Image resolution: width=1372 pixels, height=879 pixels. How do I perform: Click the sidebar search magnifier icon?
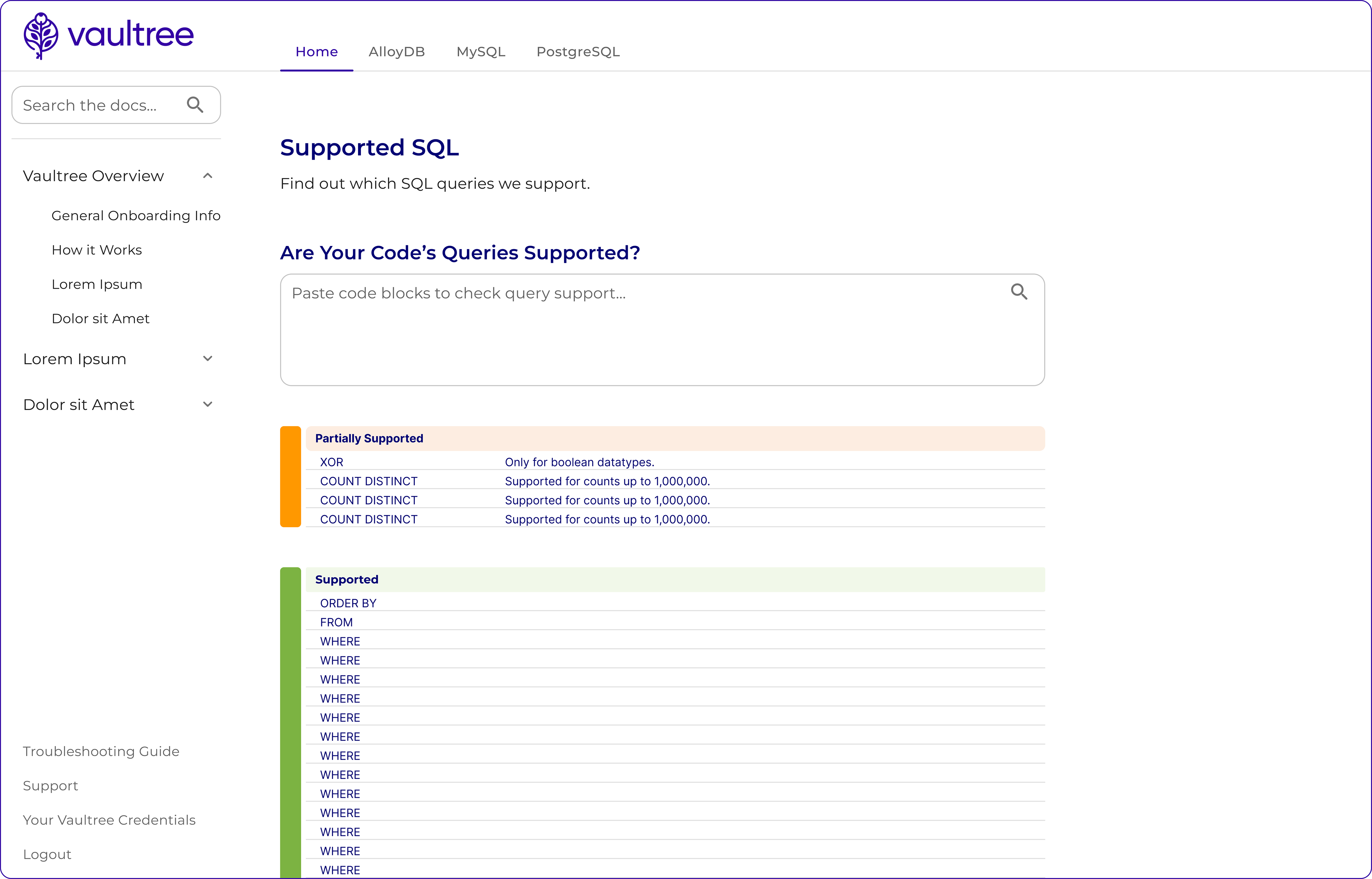click(195, 105)
